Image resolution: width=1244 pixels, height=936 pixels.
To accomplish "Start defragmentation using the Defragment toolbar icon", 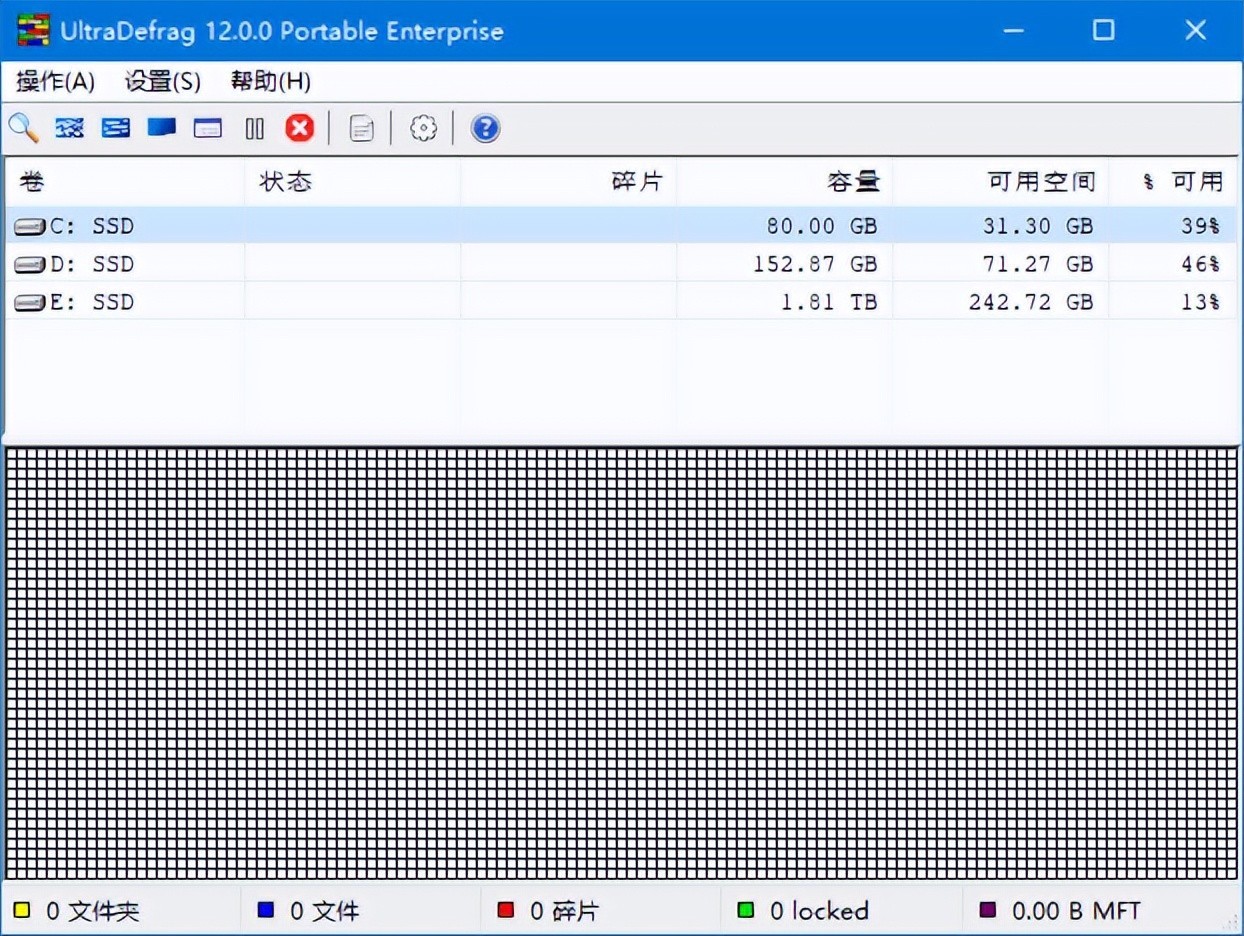I will tap(69, 128).
